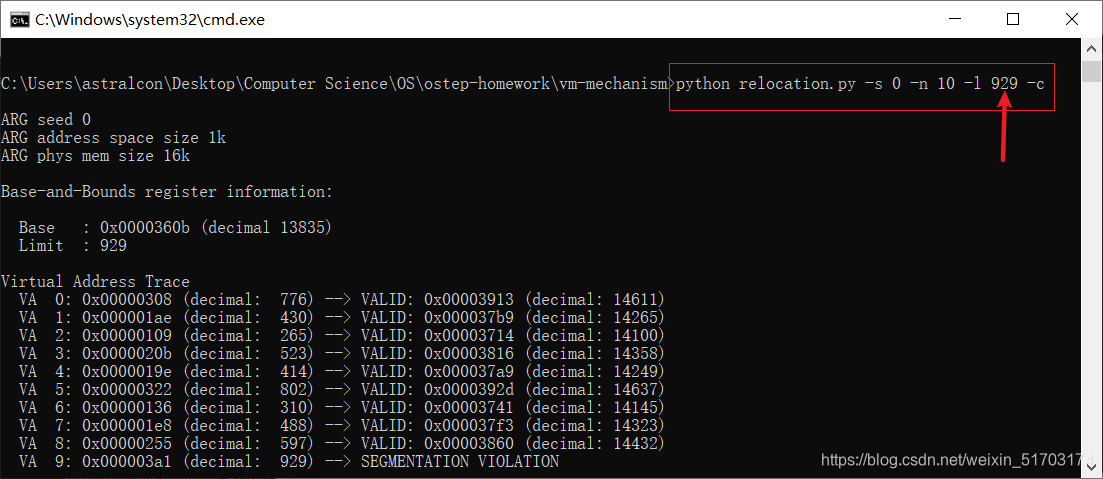
Task: Click the VA 9 row with 0x000003a1
Action: coord(289,462)
